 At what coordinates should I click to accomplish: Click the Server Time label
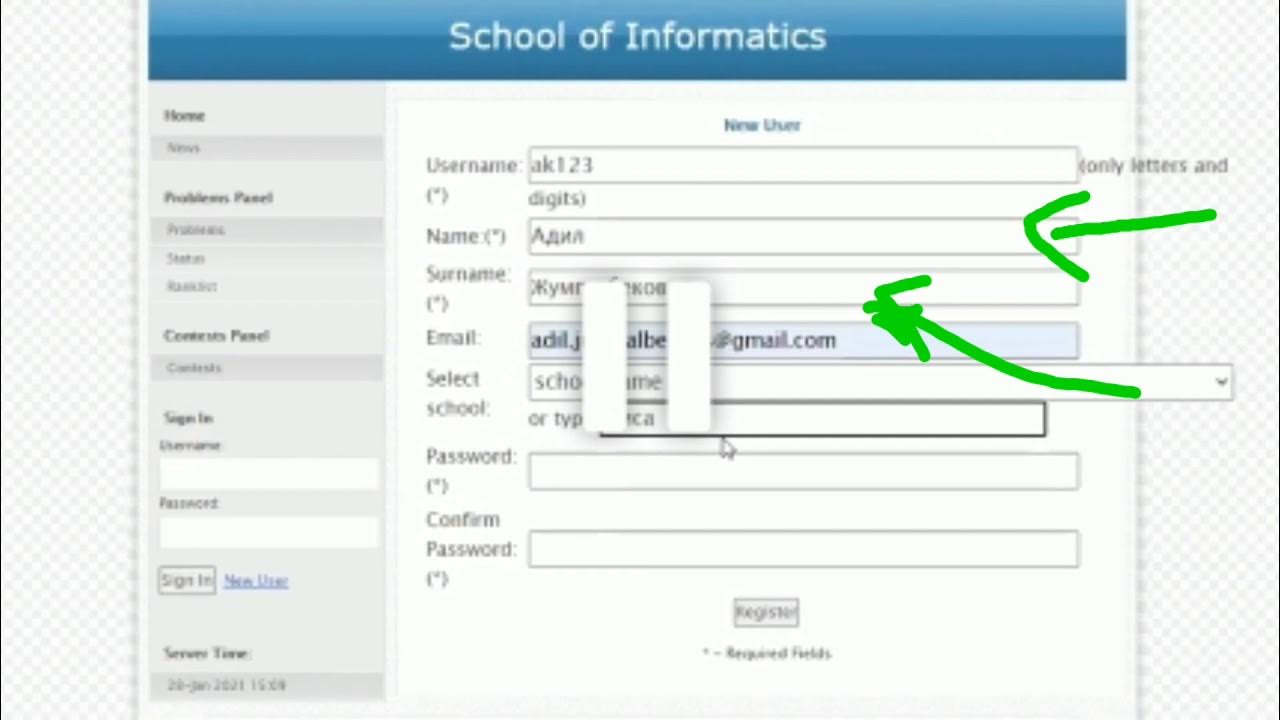click(x=207, y=653)
